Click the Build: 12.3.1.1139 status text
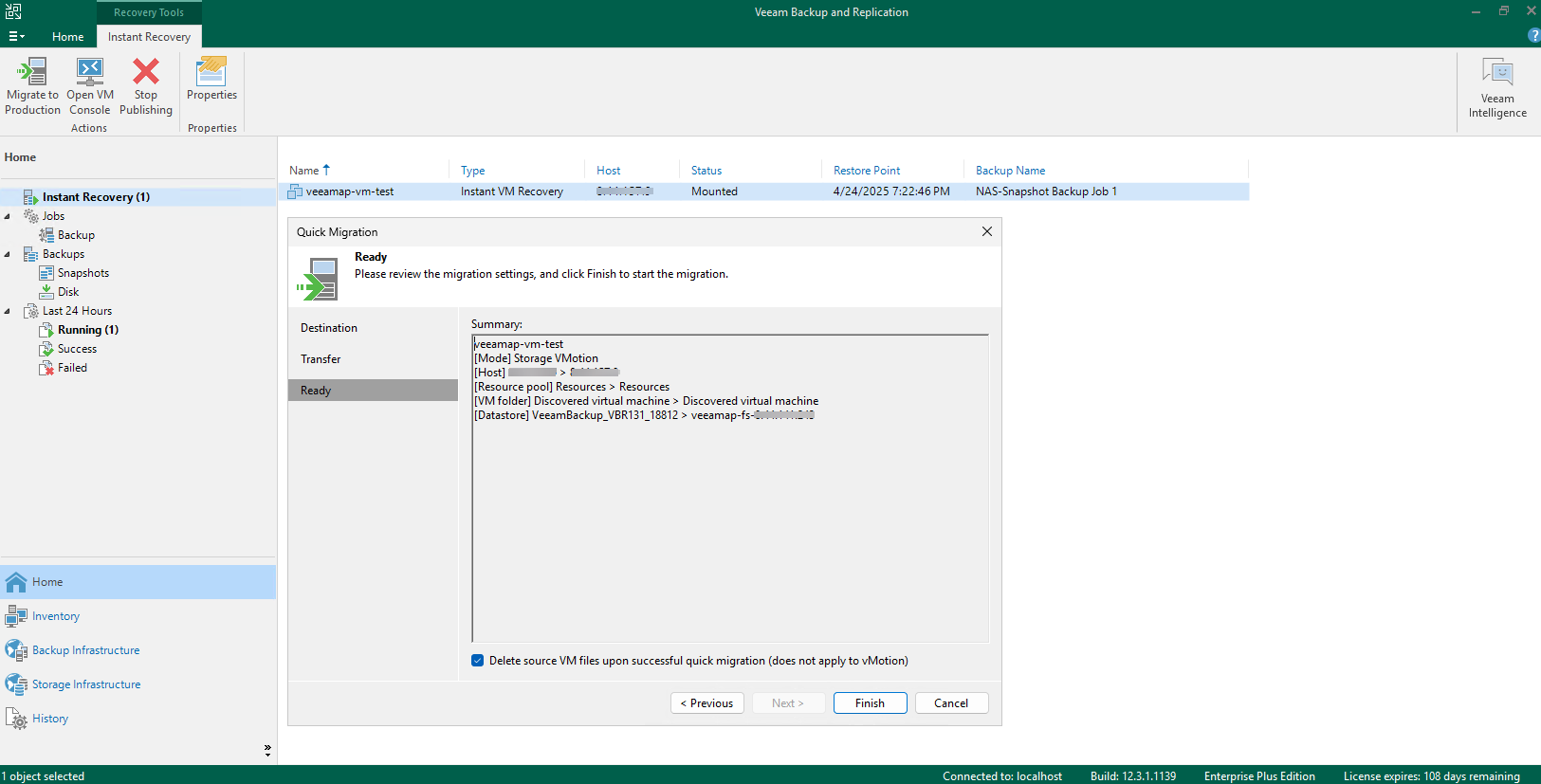This screenshot has width=1541, height=784. click(x=1132, y=776)
